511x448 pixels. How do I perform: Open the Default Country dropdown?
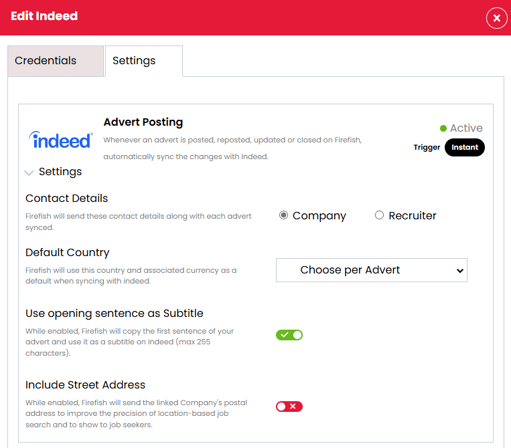click(372, 270)
